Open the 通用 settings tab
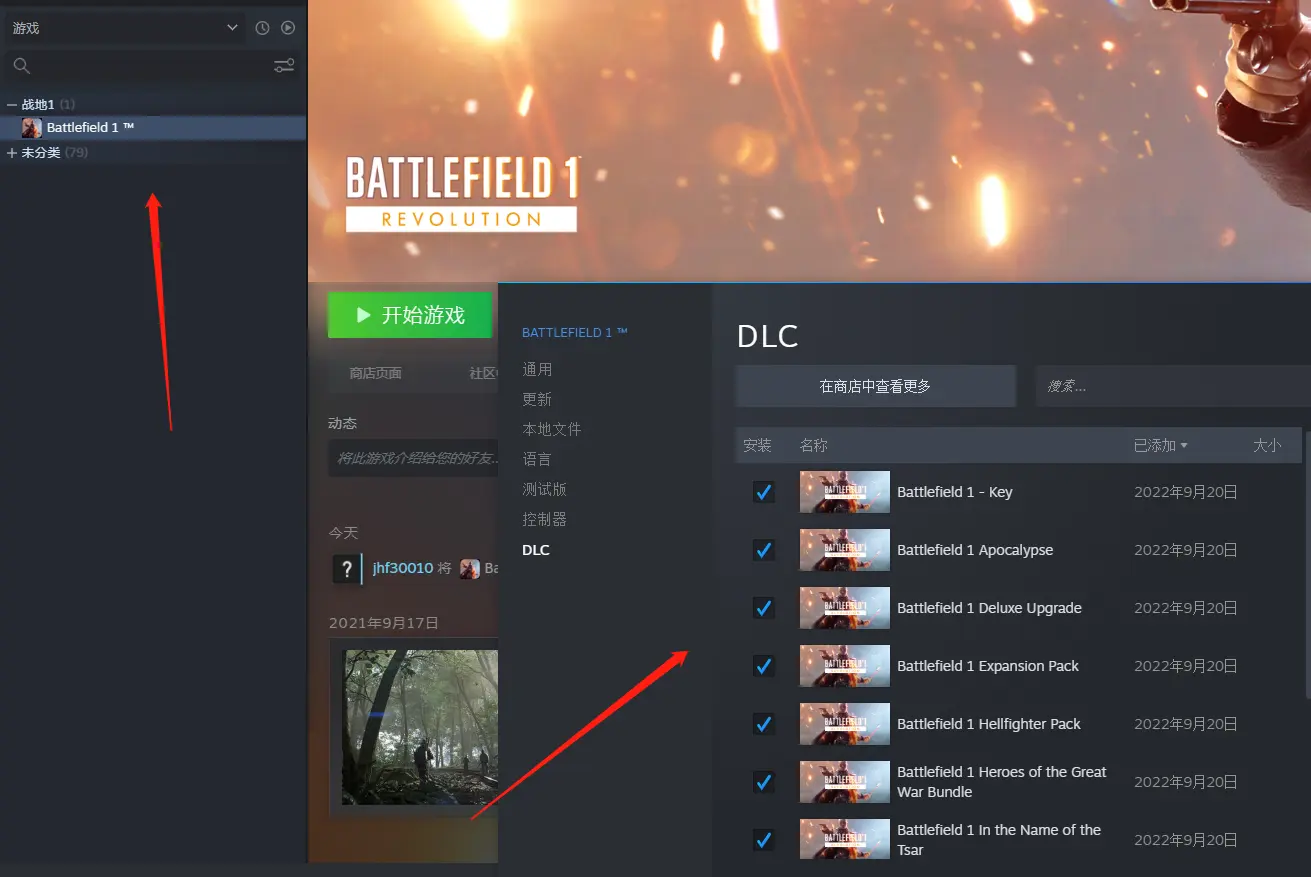Screen dimensions: 1311x877 [537, 369]
